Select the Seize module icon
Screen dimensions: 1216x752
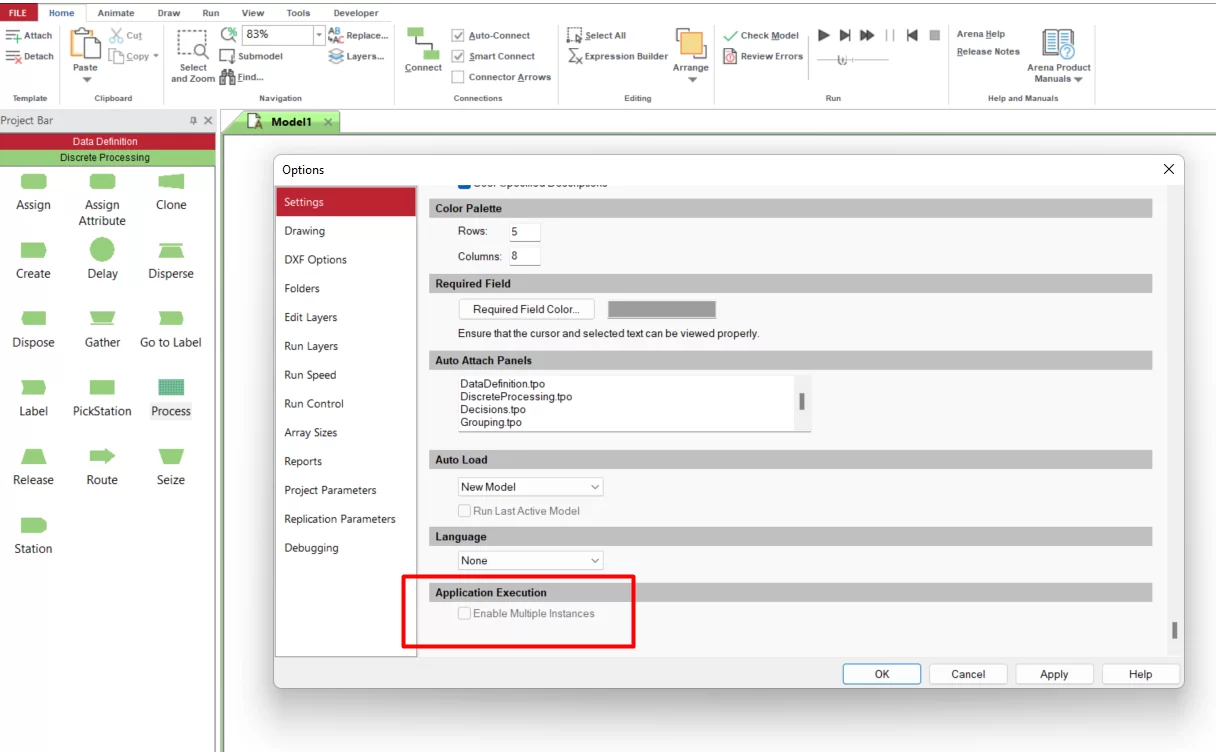[171, 456]
